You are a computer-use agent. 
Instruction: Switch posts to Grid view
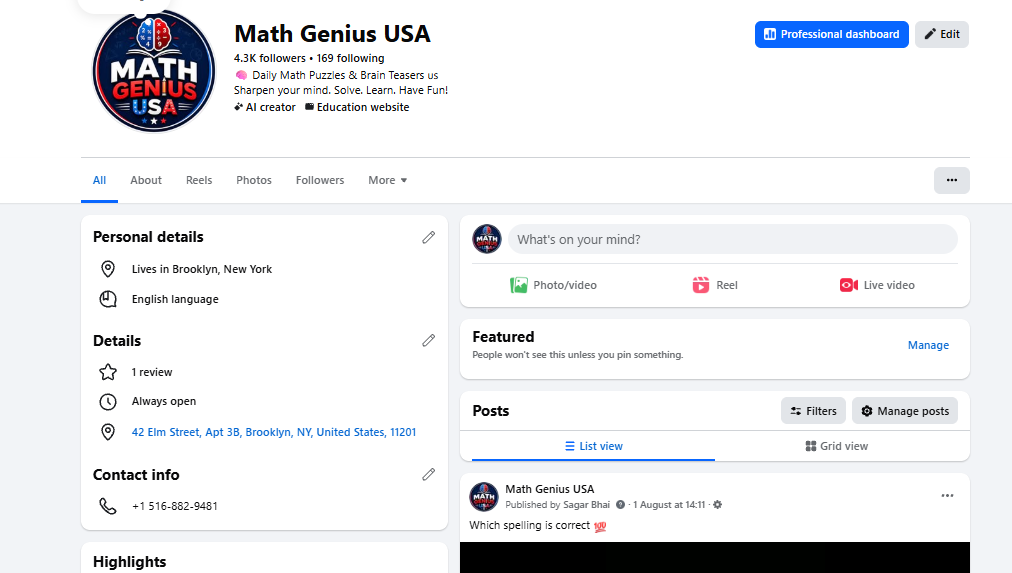(836, 446)
